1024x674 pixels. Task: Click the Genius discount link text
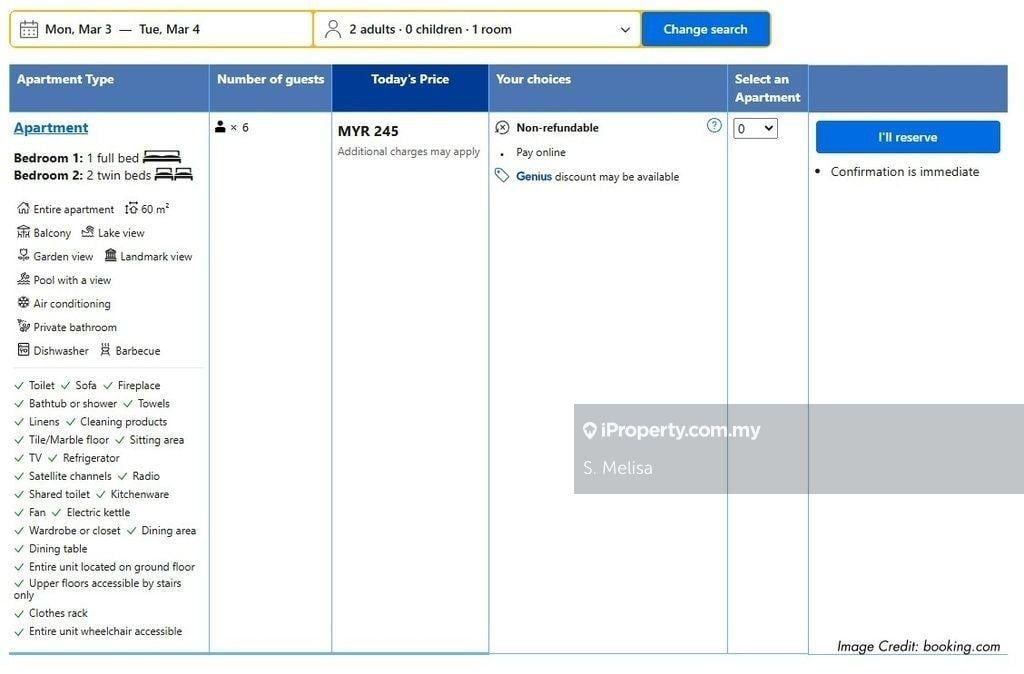point(534,177)
